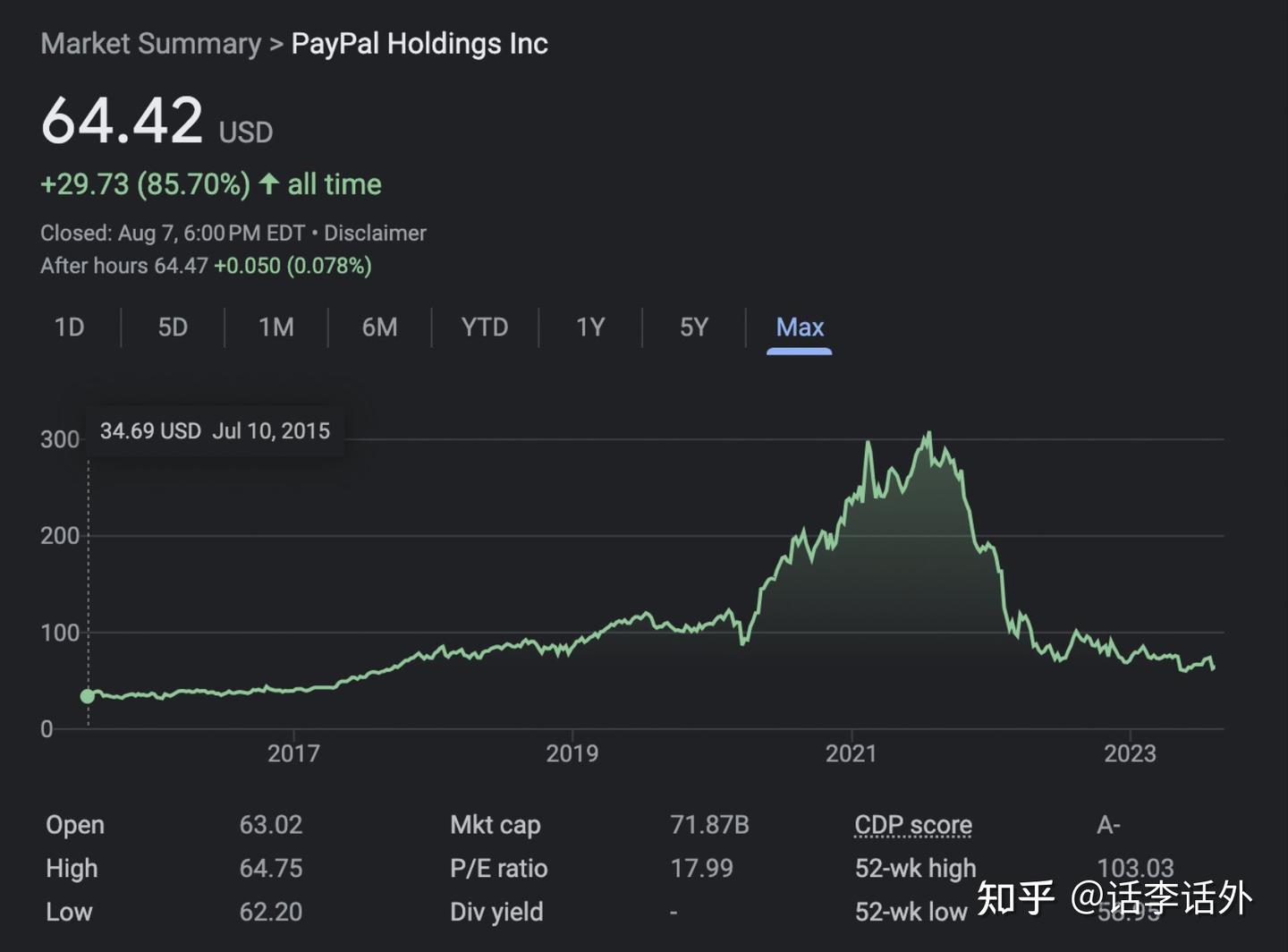The width and height of the screenshot is (1288, 952).
Task: Select the 1M time range
Action: pos(275,327)
